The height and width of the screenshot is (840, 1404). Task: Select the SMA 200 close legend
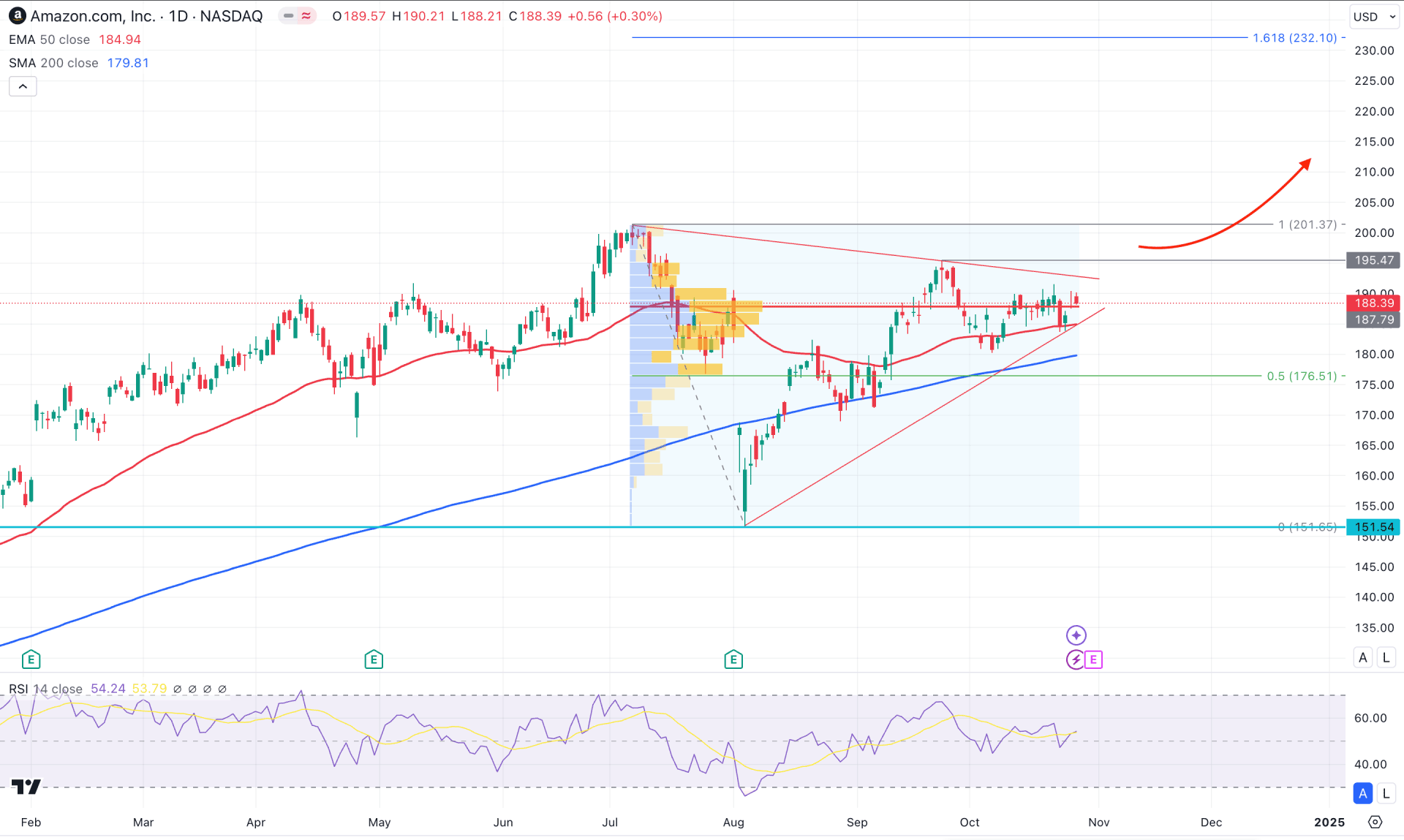click(53, 63)
